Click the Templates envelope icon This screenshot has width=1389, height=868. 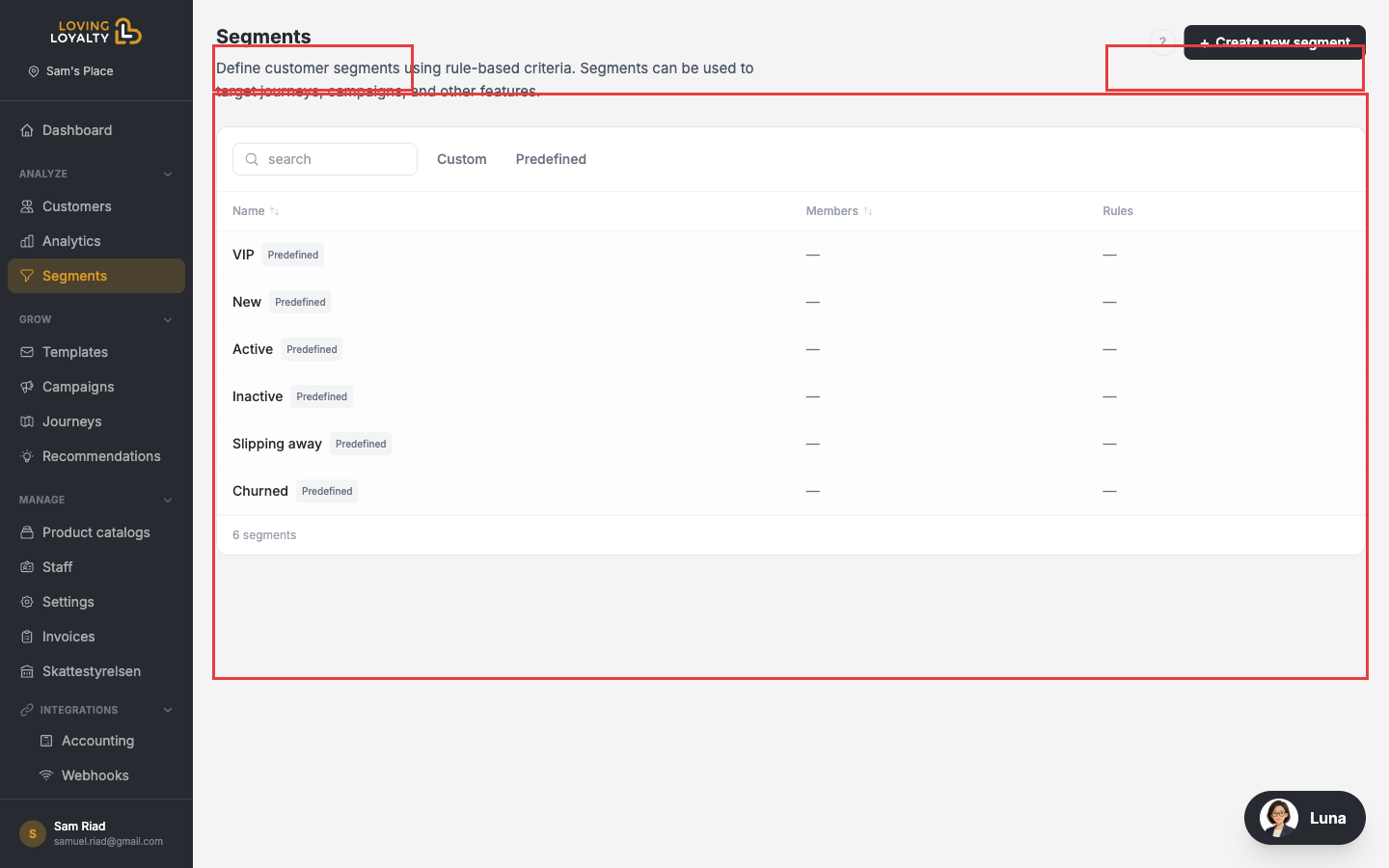point(27,352)
